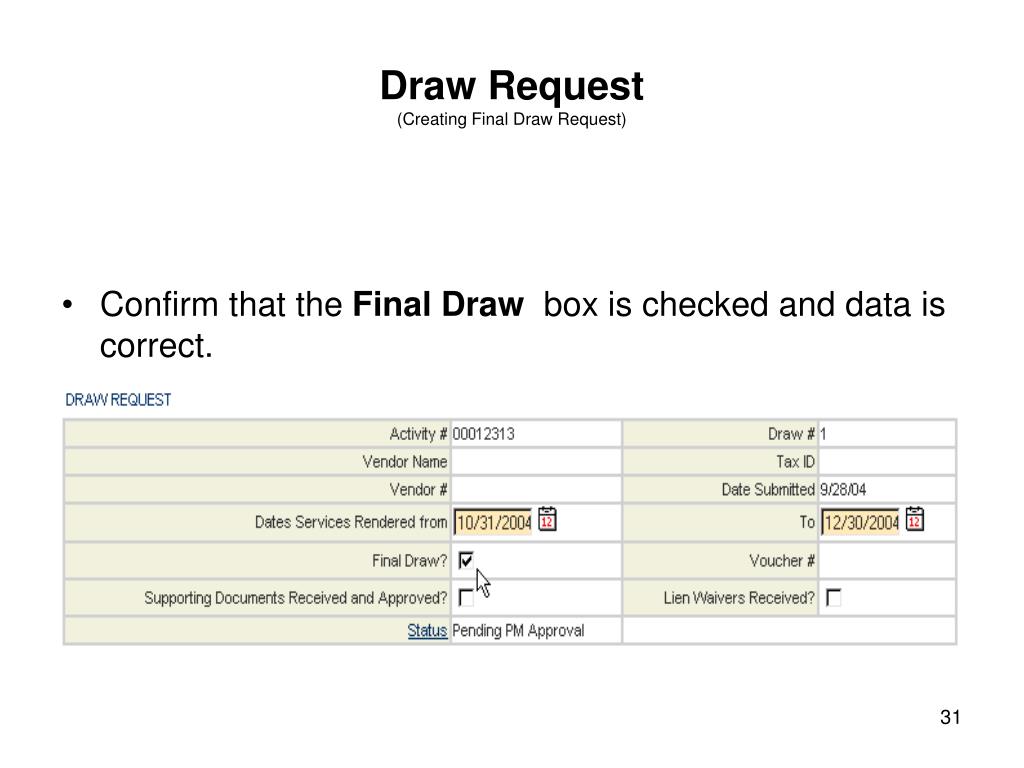
Task: Click the DRAW REQUEST section heading
Action: [x=118, y=400]
